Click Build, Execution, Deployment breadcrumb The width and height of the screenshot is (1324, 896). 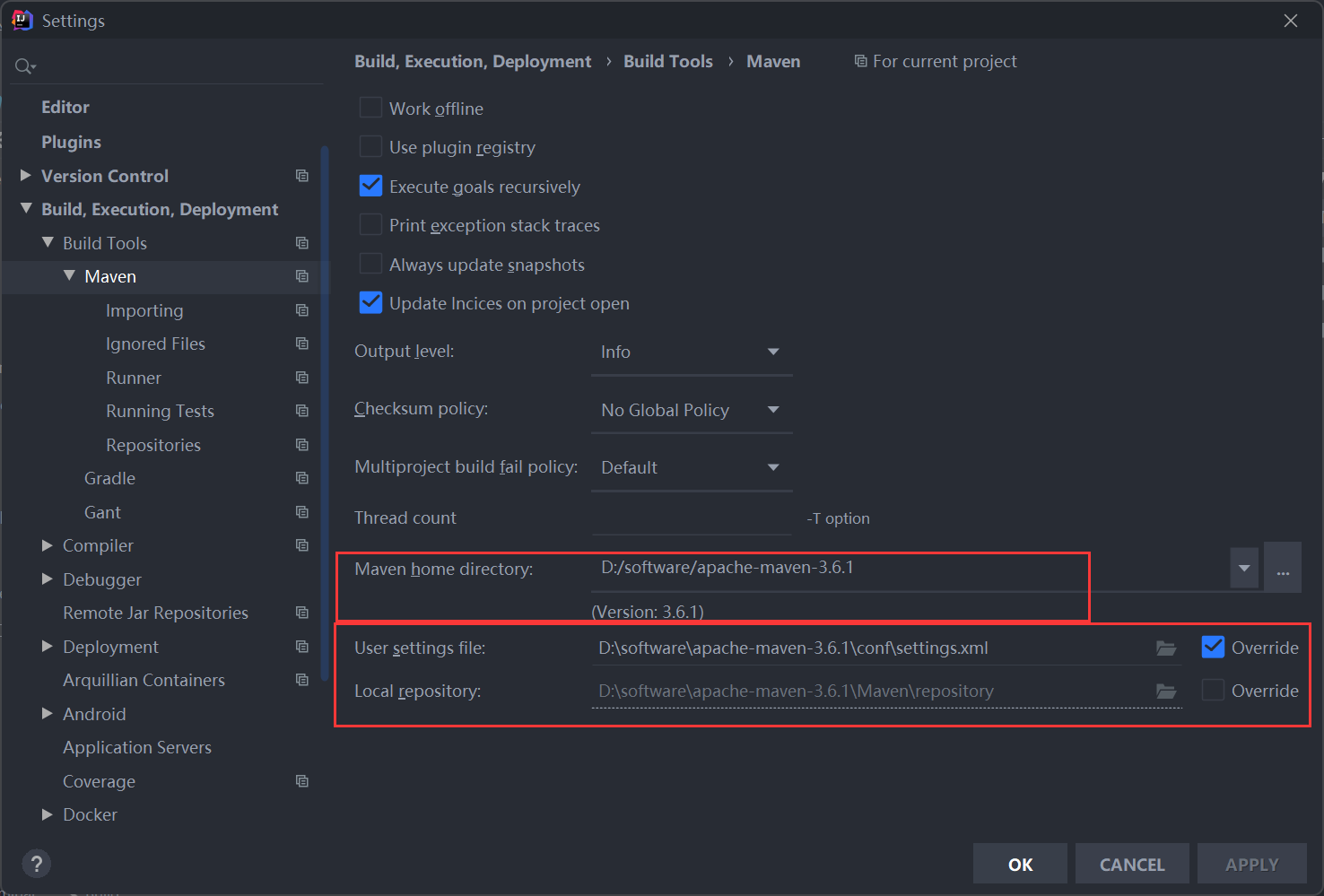click(x=473, y=61)
